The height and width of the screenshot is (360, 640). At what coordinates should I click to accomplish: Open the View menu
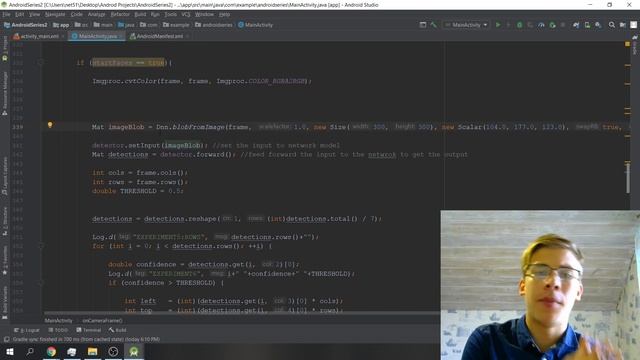pos(34,14)
